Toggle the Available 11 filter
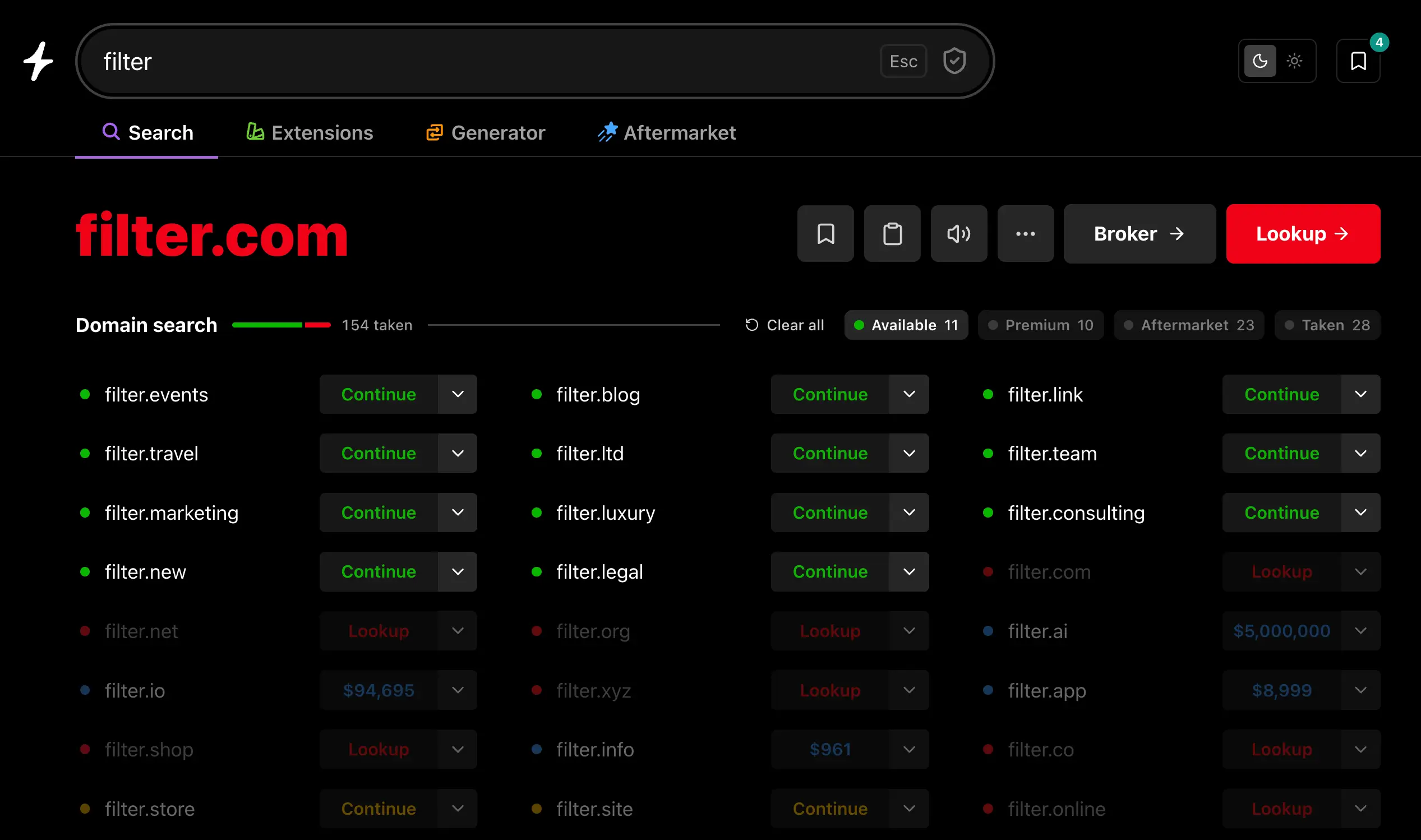The width and height of the screenshot is (1421, 840). [906, 325]
